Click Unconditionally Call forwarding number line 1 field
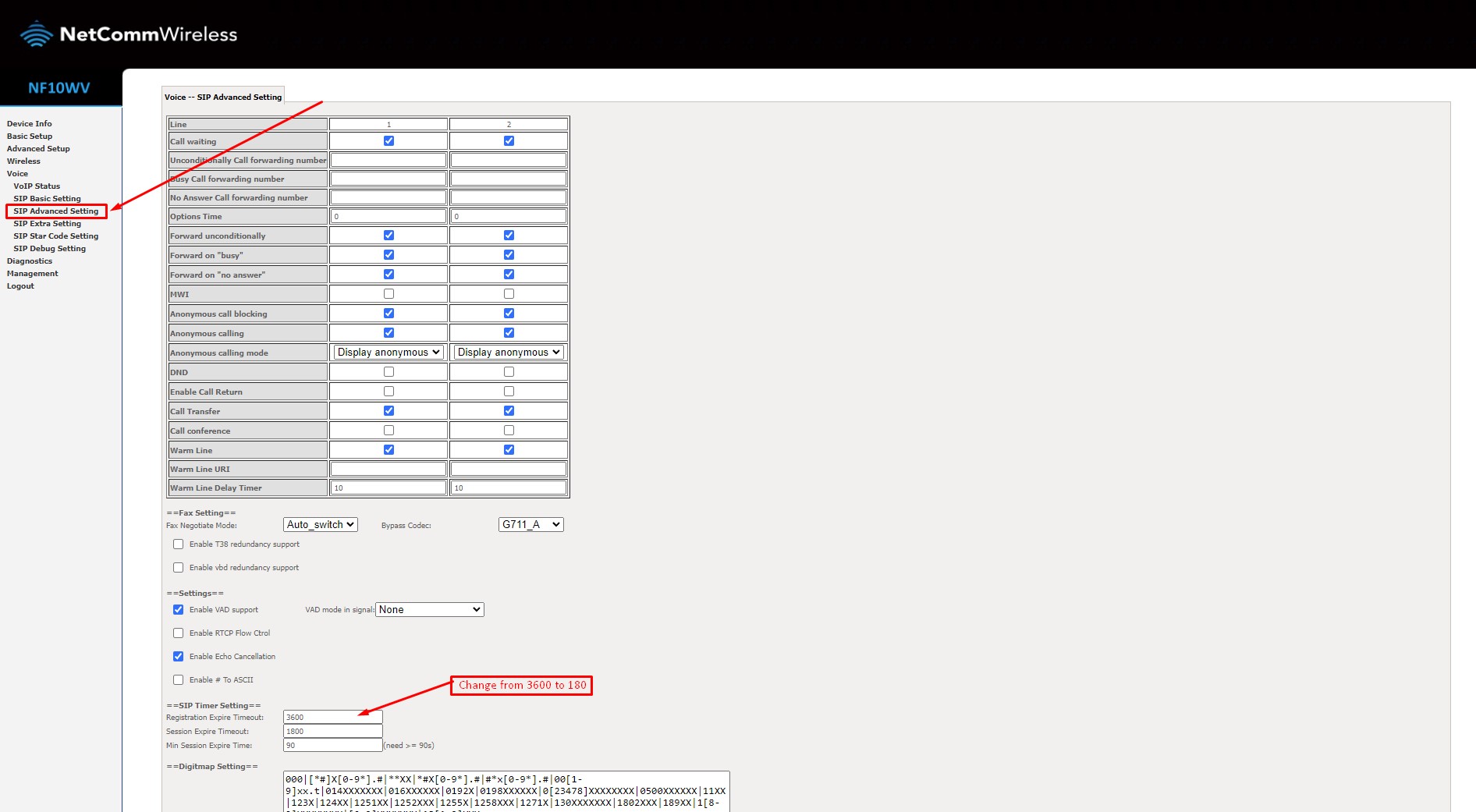Image resolution: width=1476 pixels, height=812 pixels. pos(389,160)
